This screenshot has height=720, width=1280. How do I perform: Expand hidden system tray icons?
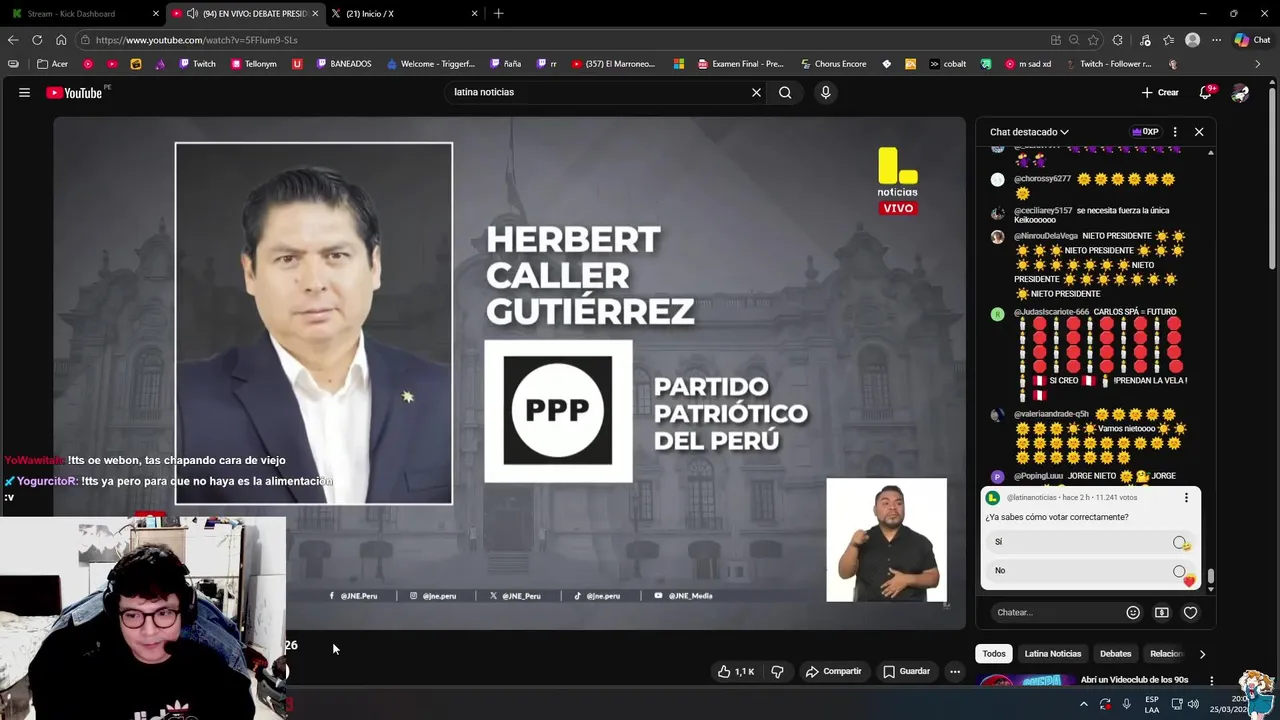(x=1083, y=704)
